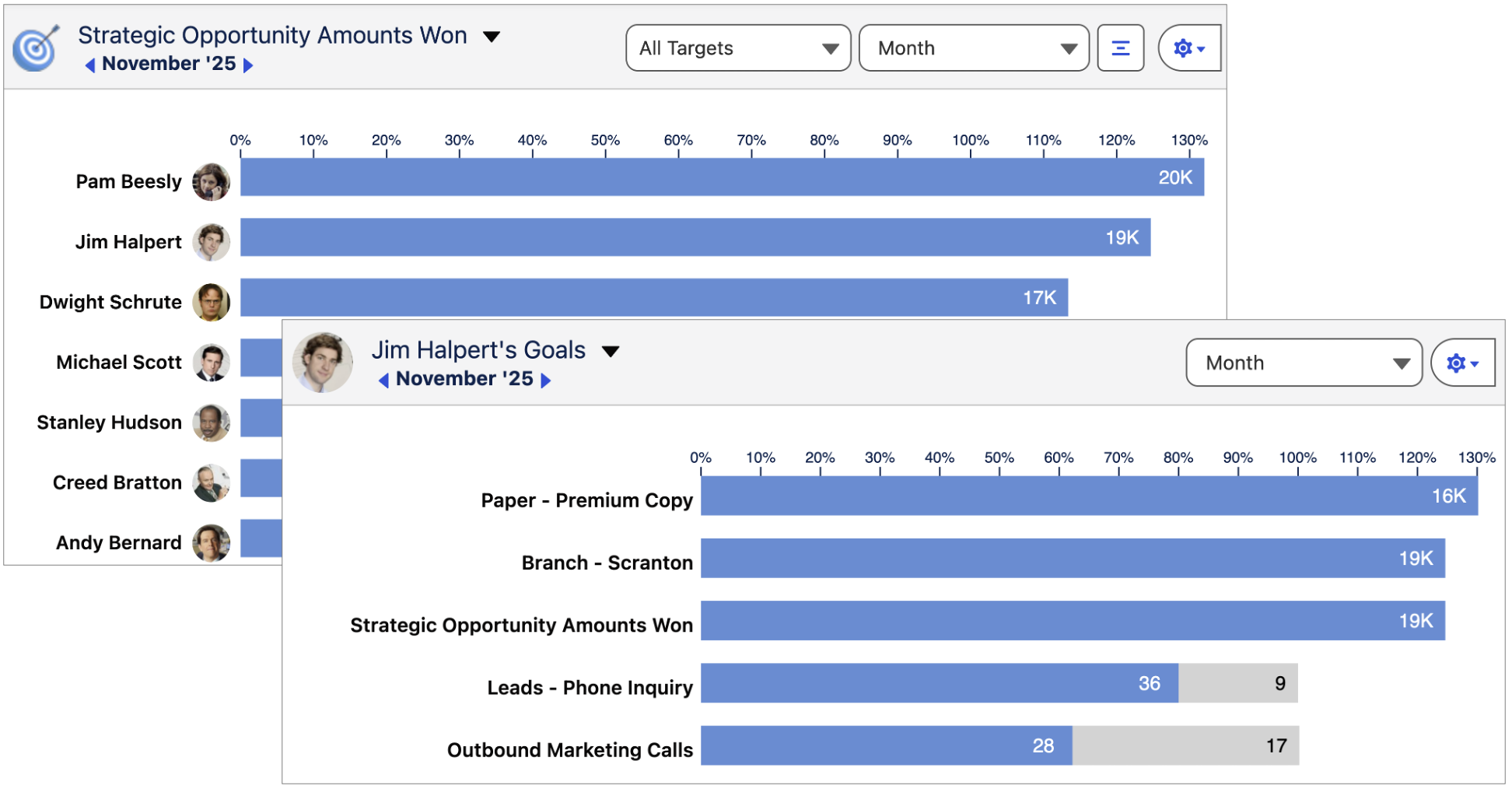Screen dimensions: 1512x789
Task: Go to the previous month on Jim's goals
Action: pos(383,379)
